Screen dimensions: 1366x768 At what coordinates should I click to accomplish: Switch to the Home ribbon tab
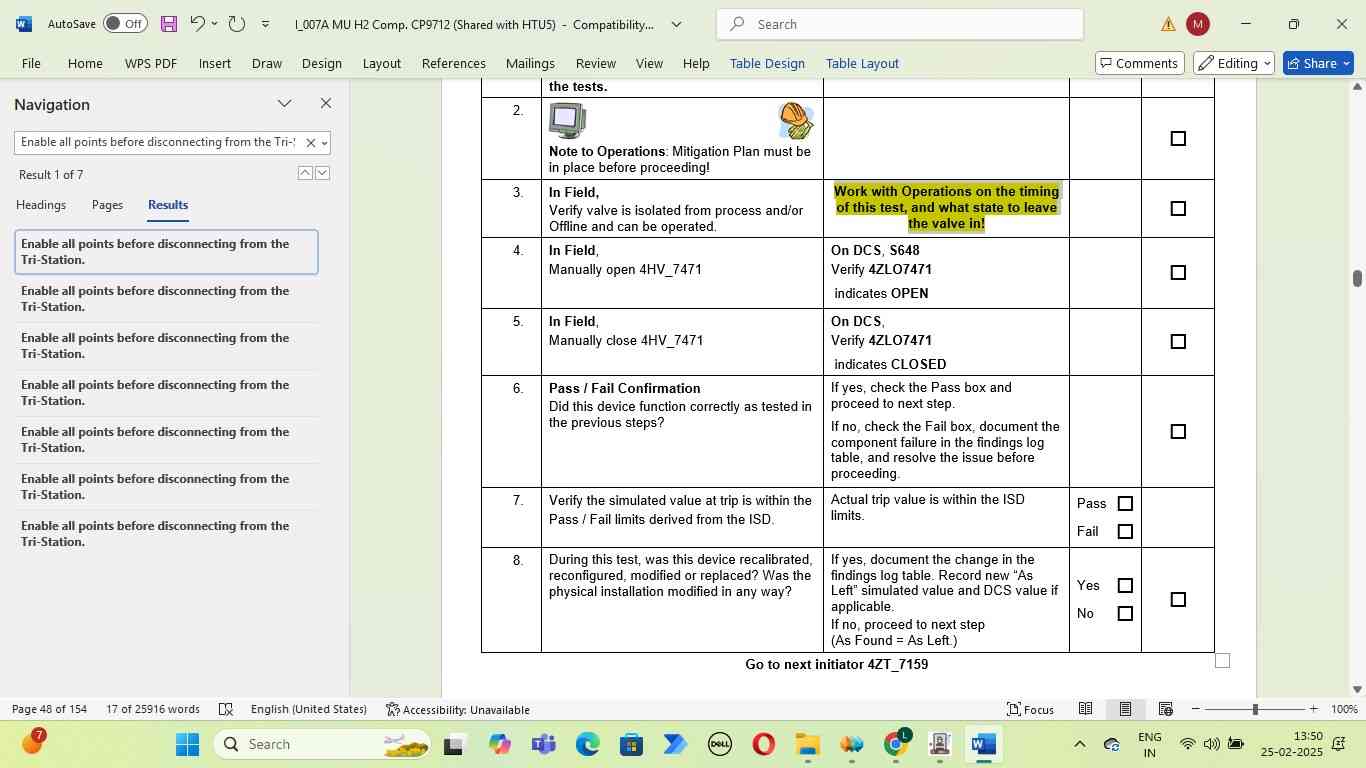(85, 63)
